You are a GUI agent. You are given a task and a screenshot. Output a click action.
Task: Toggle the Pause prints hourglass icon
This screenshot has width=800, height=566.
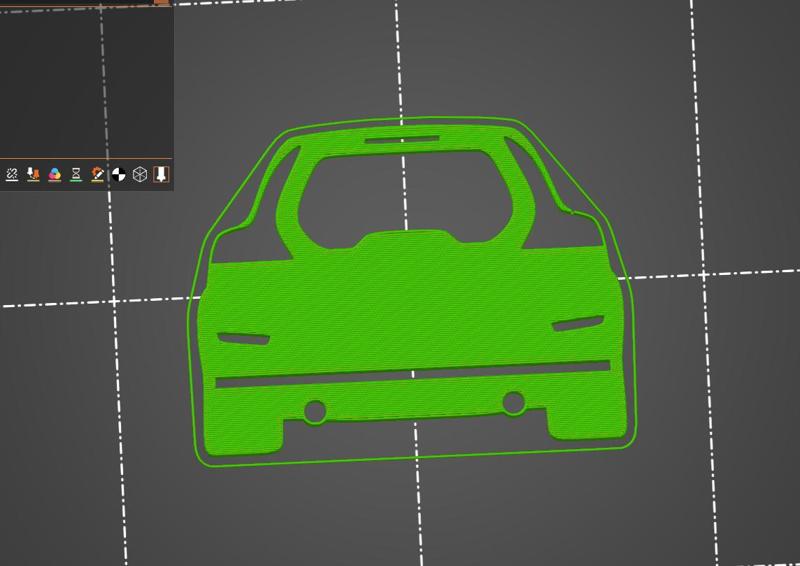76,175
